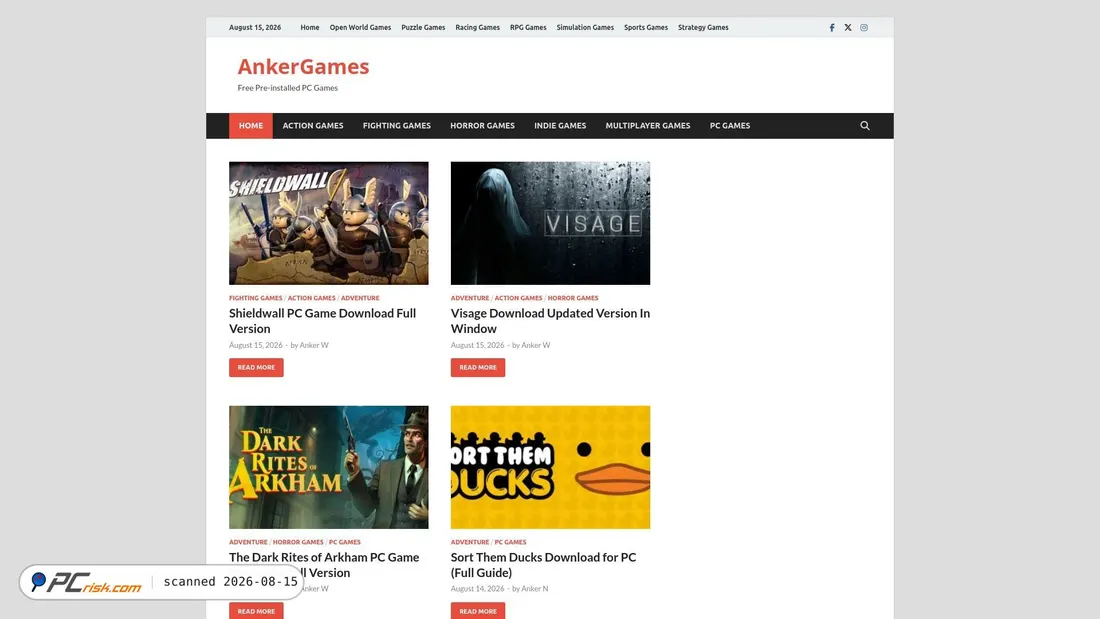Screen dimensions: 1100x619
Task: Open the Shieldwall game thumbnail
Action: [x=328, y=223]
